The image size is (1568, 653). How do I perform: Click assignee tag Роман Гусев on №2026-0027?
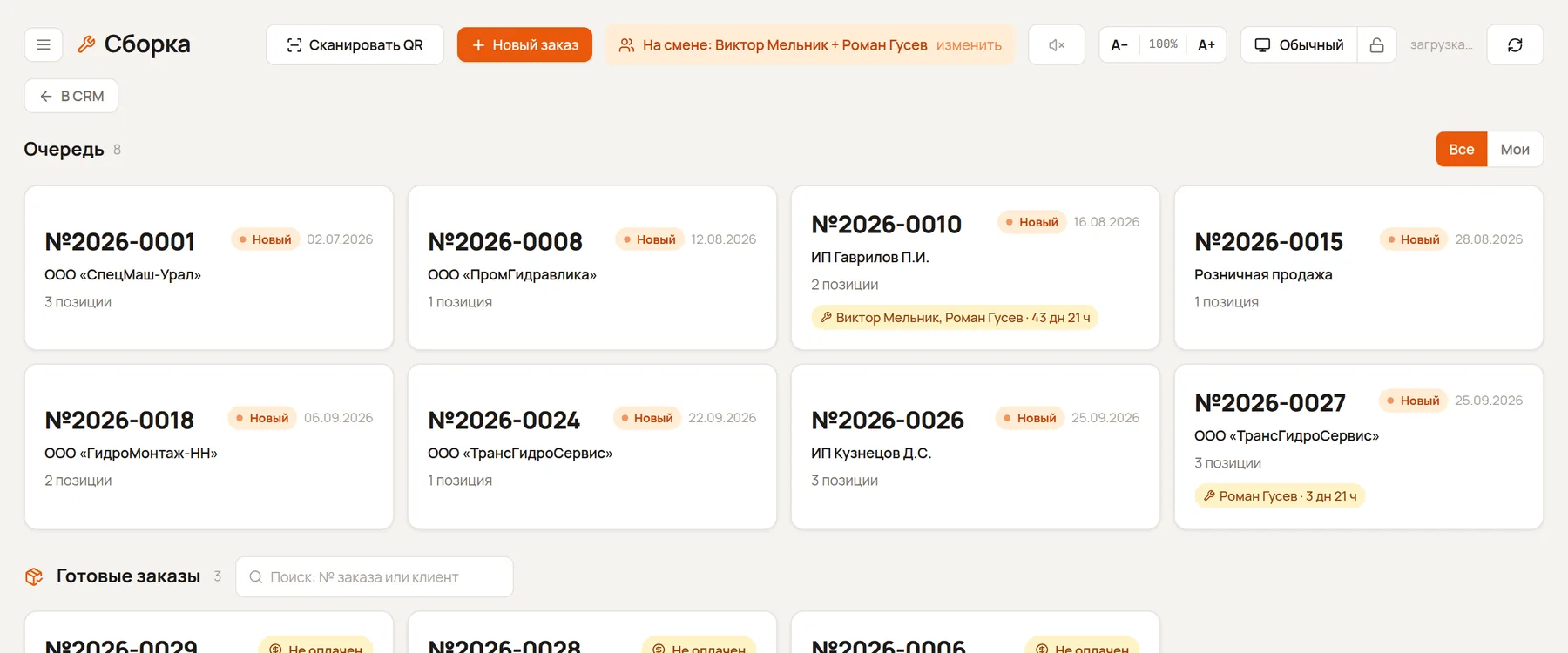point(1280,496)
